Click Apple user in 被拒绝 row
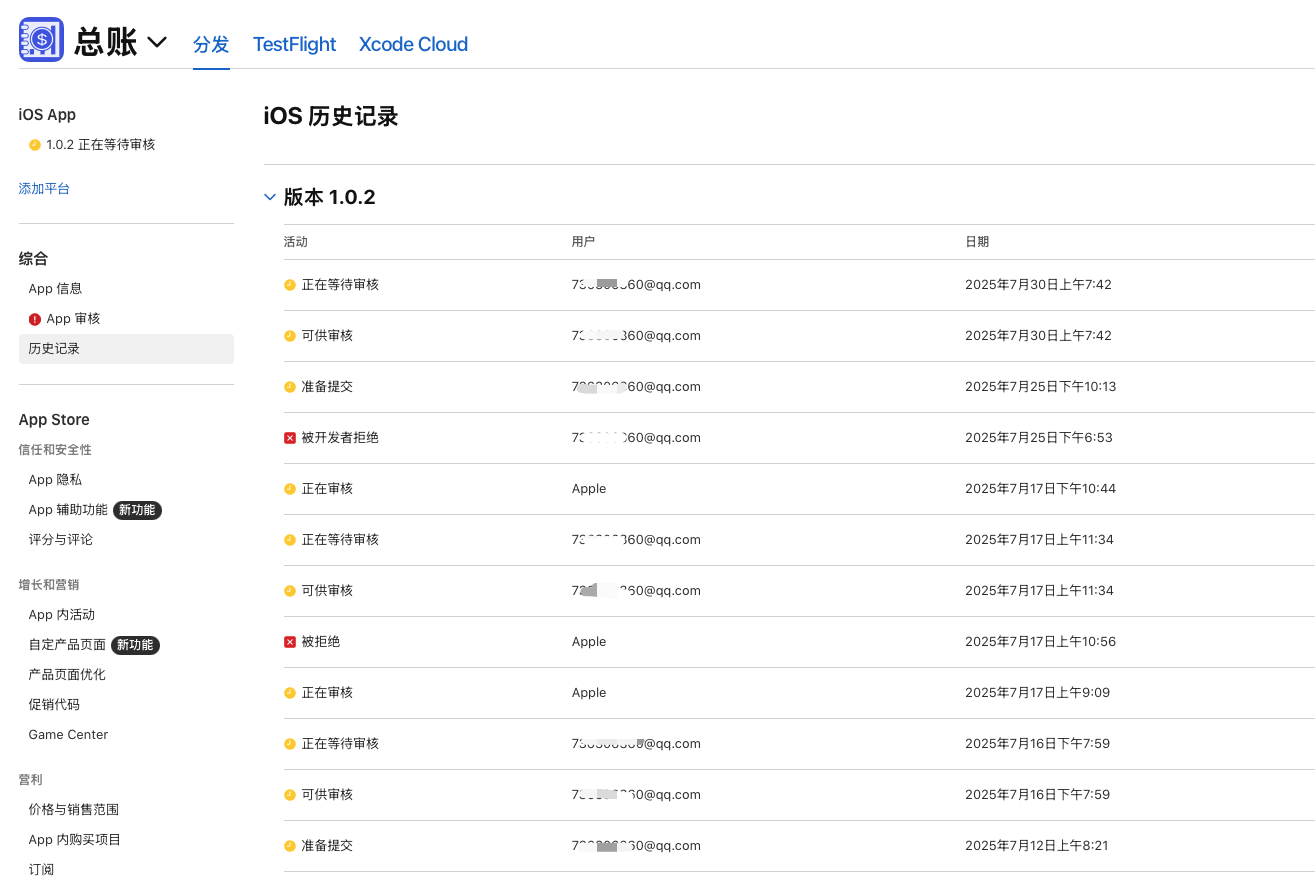The image size is (1315, 878). pyautogui.click(x=589, y=642)
